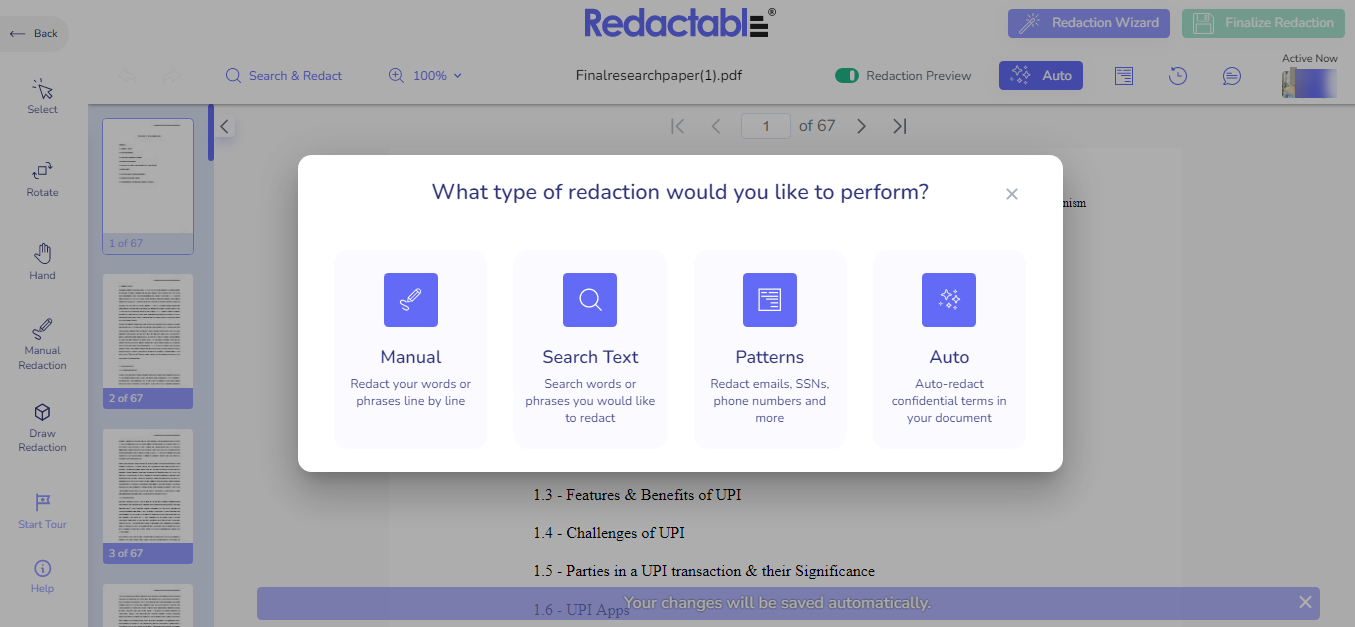Toggle the Redaction Preview switch
This screenshot has width=1355, height=627.
coord(849,75)
